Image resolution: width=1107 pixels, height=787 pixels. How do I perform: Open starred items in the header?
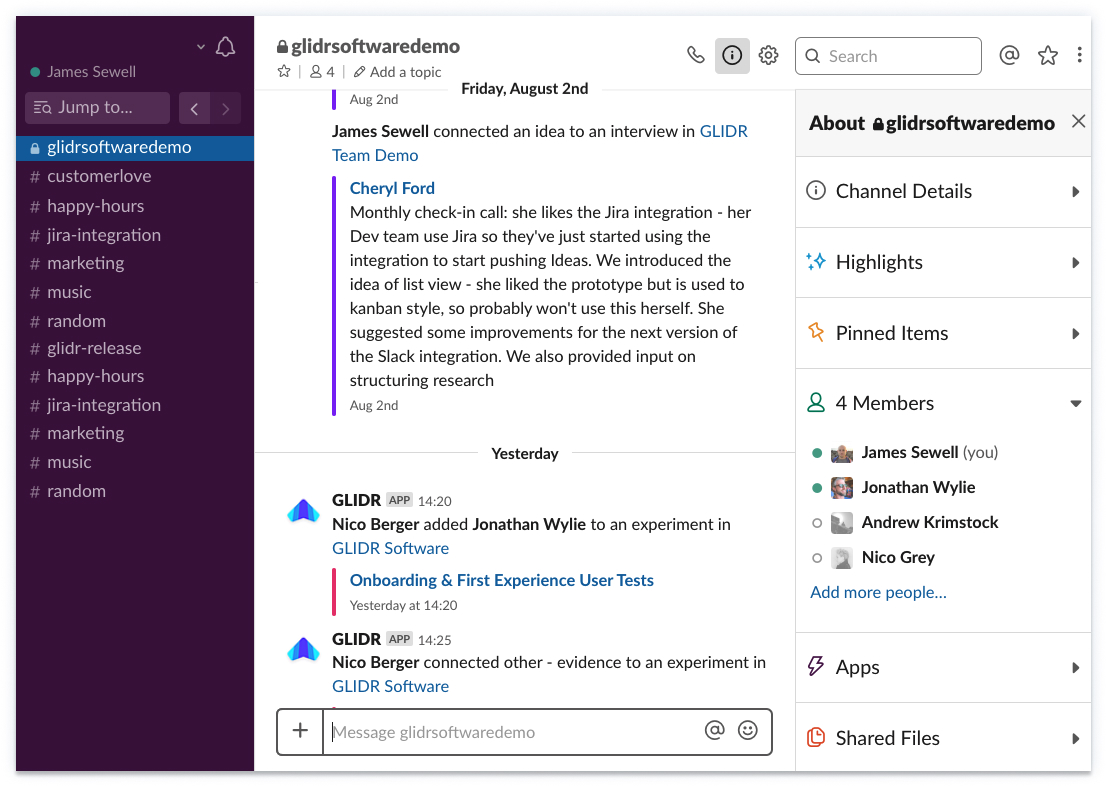tap(1048, 55)
